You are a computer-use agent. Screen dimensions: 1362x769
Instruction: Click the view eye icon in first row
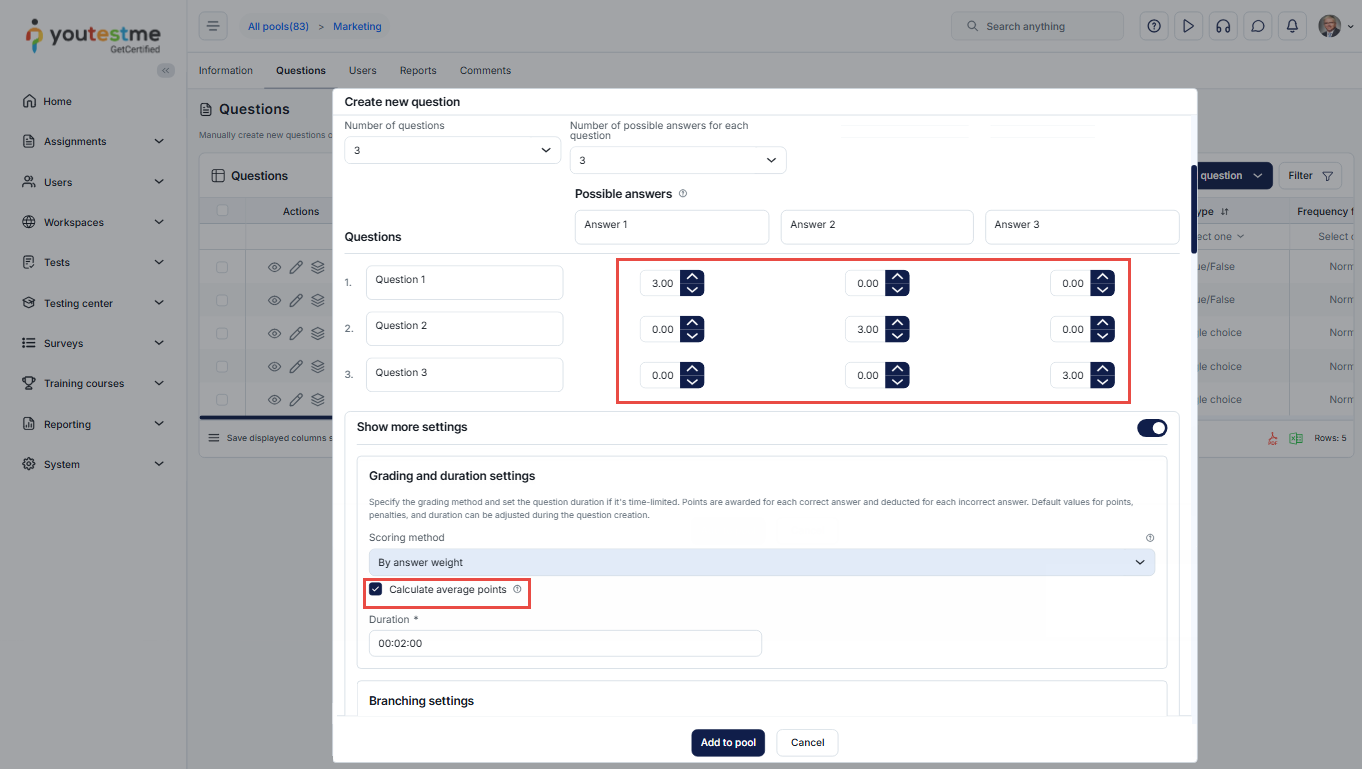pyautogui.click(x=274, y=267)
